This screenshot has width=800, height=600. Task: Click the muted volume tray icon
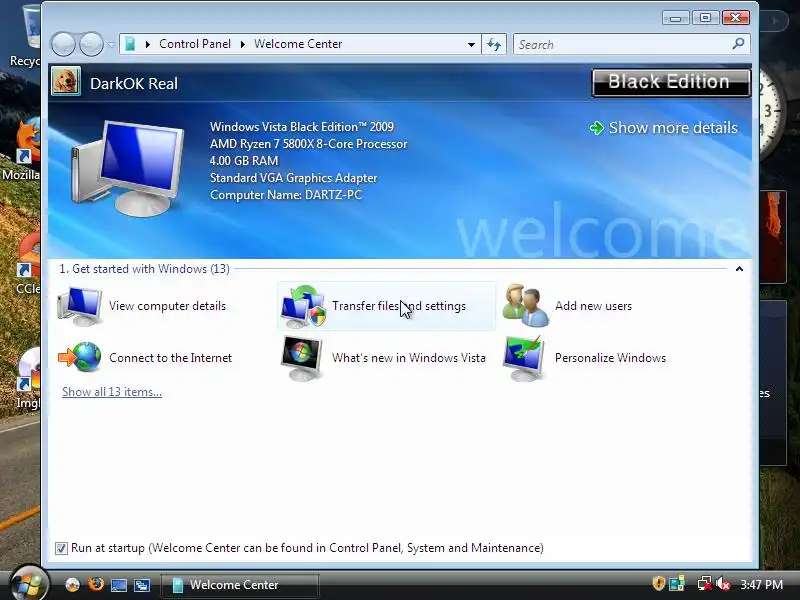(723, 584)
